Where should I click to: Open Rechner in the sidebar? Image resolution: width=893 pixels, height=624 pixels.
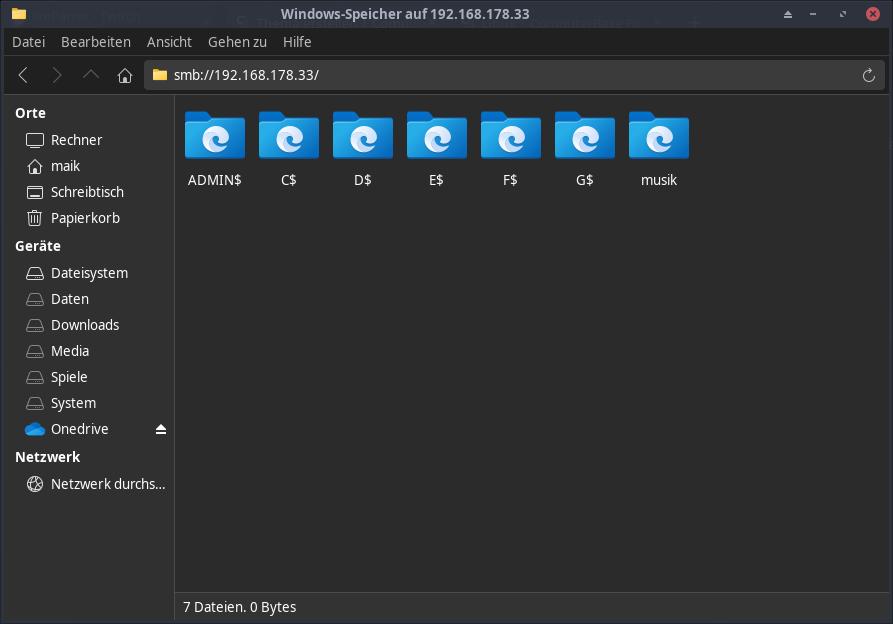point(90,140)
